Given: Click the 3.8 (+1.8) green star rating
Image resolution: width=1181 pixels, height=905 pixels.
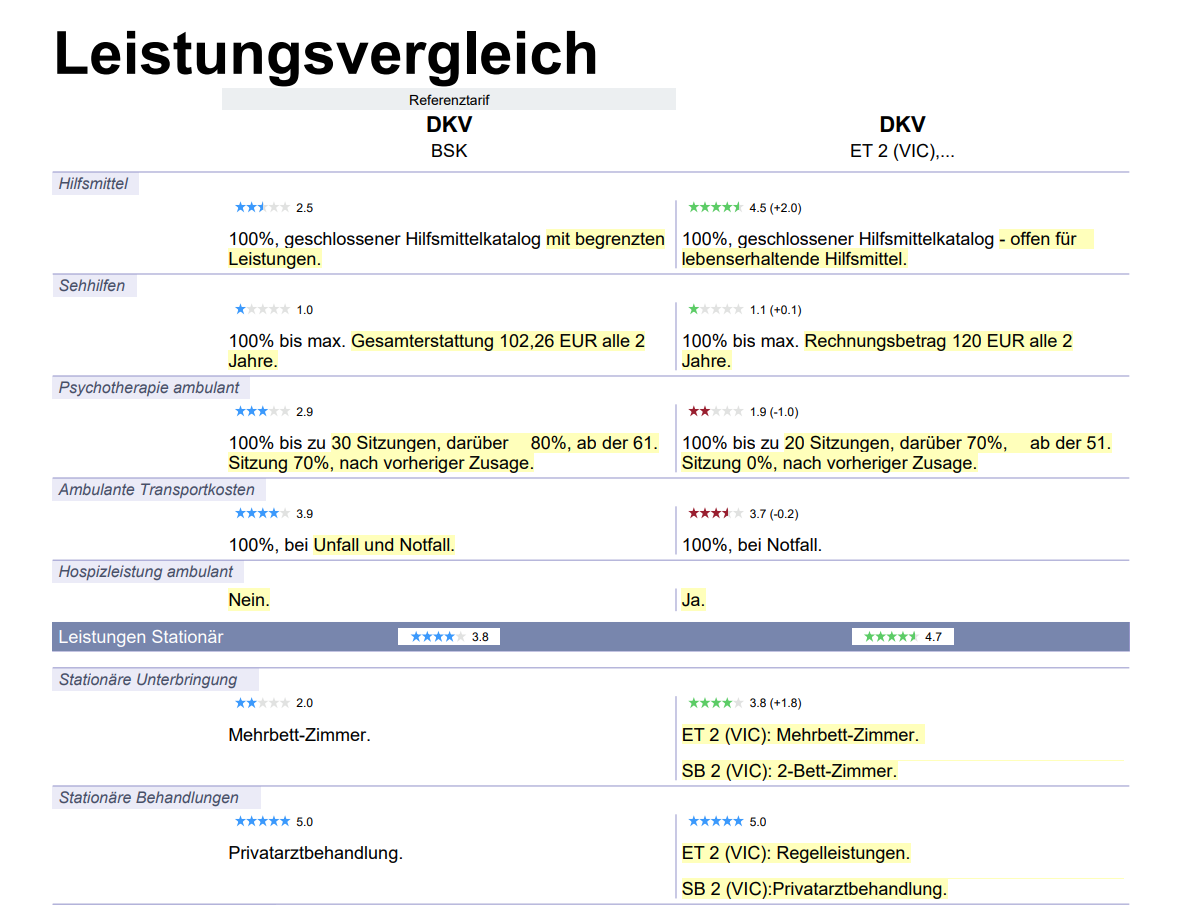Looking at the screenshot, I should 745,702.
